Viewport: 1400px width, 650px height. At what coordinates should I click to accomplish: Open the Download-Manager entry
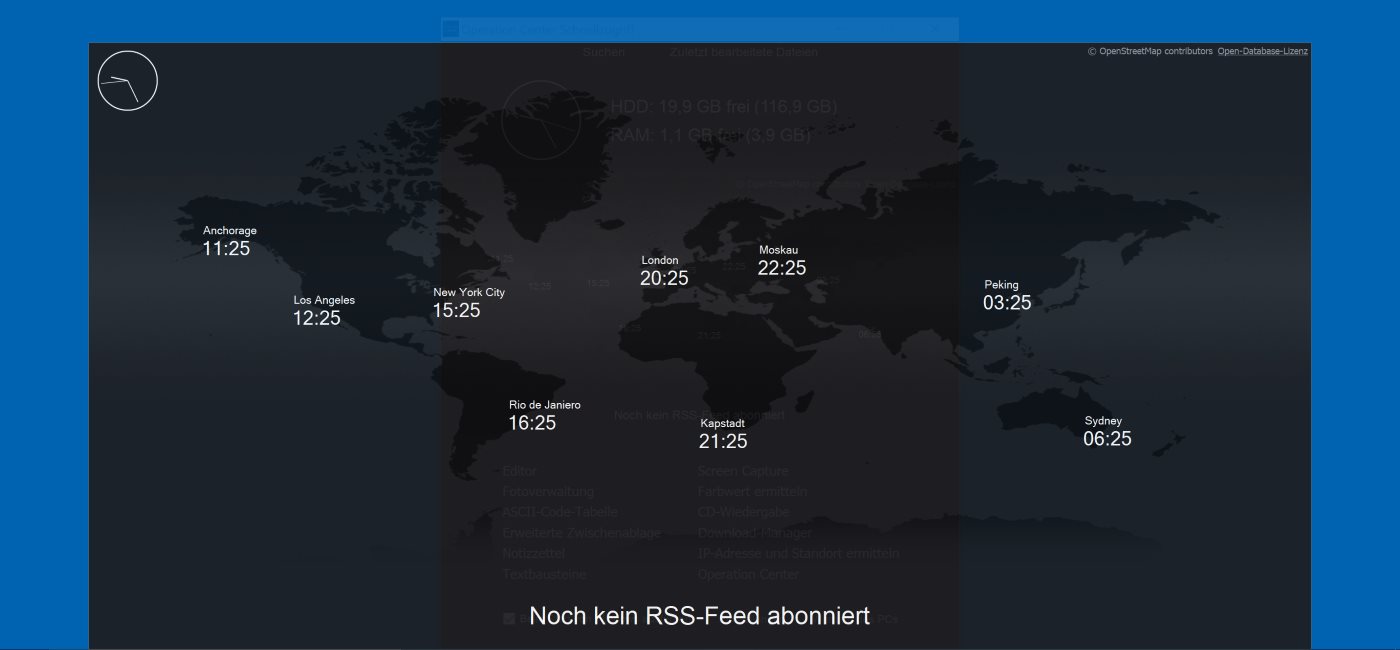(x=754, y=533)
